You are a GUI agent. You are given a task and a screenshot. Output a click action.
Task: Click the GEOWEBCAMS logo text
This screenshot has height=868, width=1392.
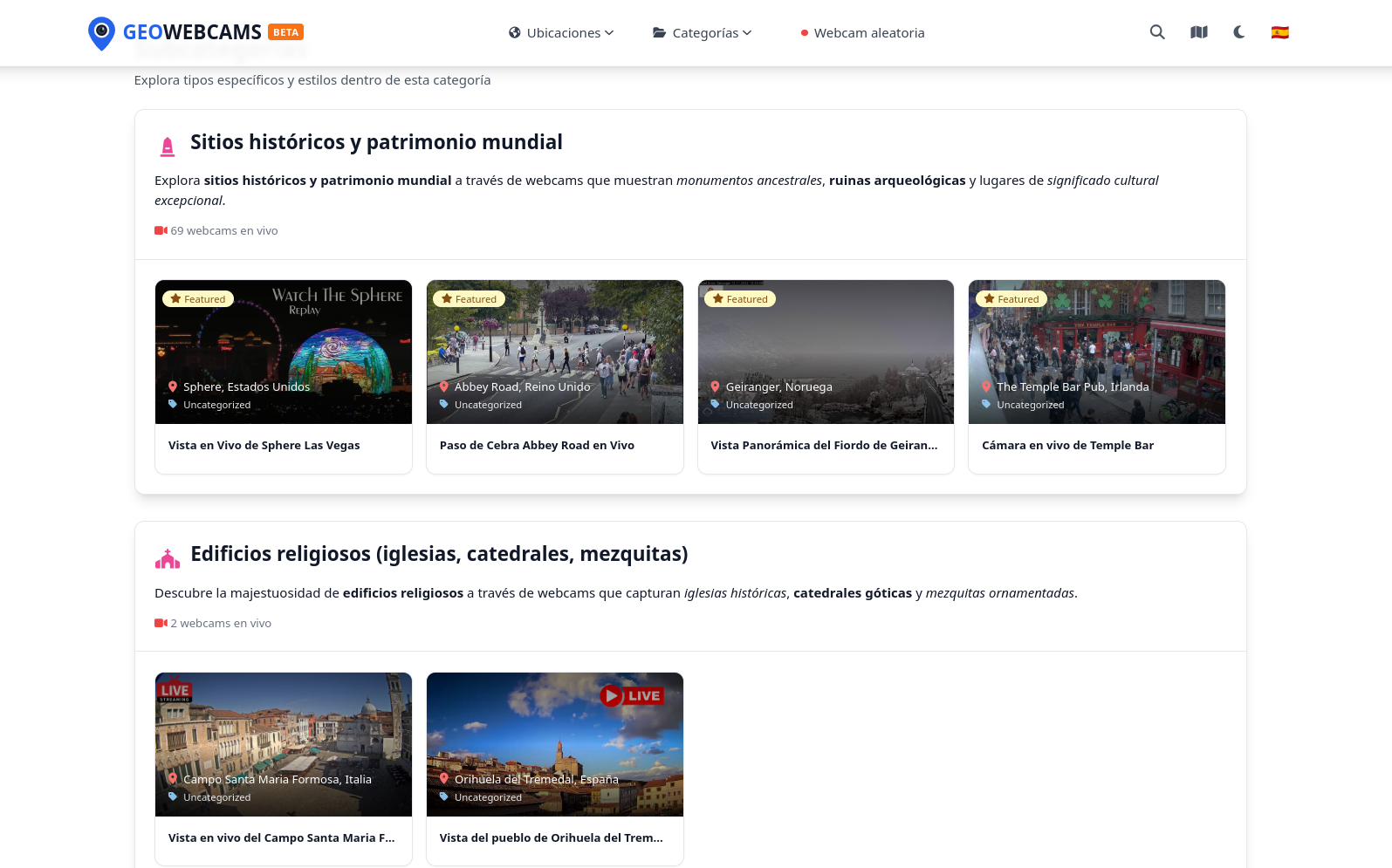[x=192, y=32]
